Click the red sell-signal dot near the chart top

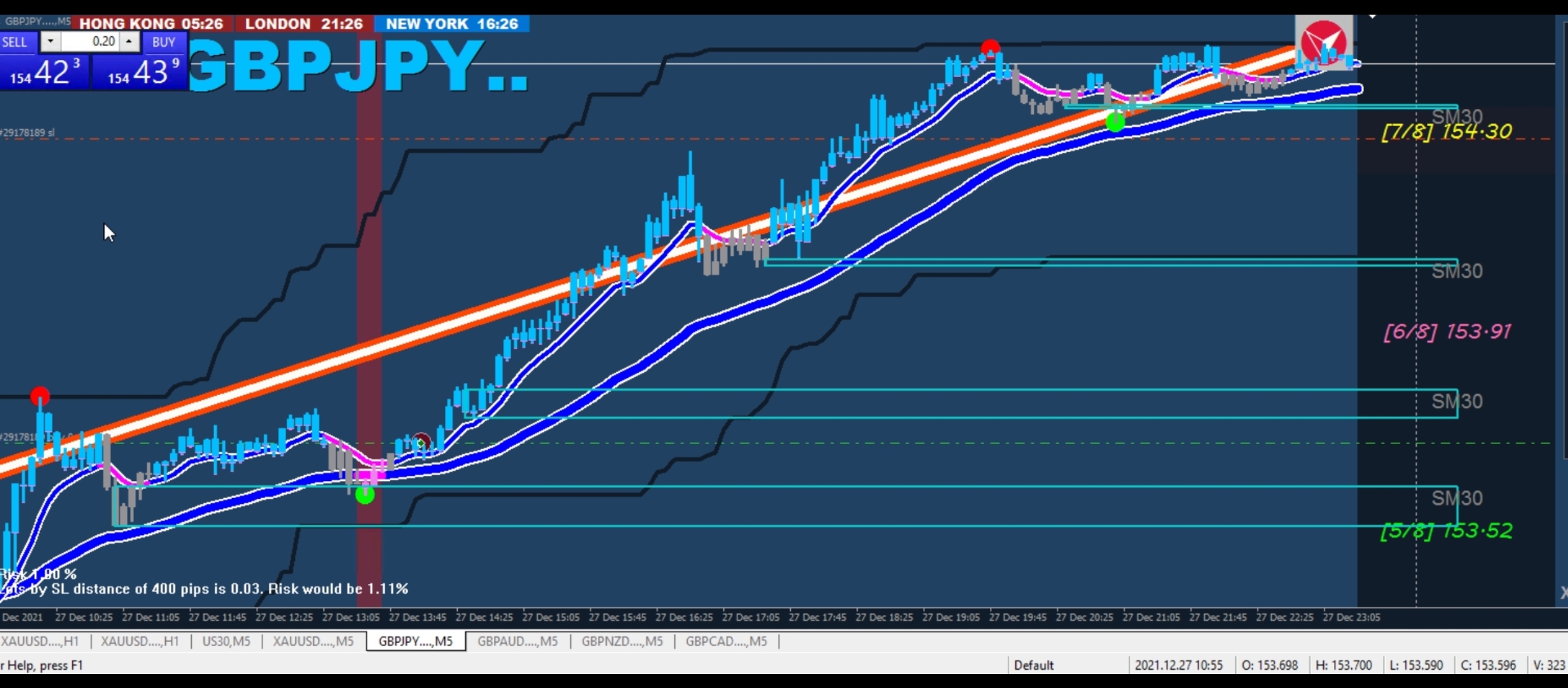(990, 48)
